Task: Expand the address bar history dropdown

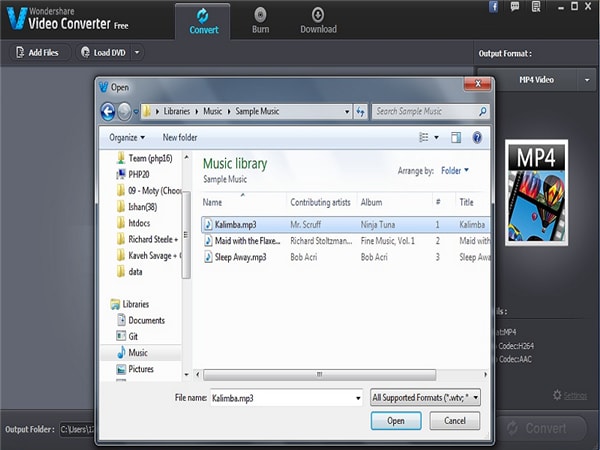Action: (347, 112)
